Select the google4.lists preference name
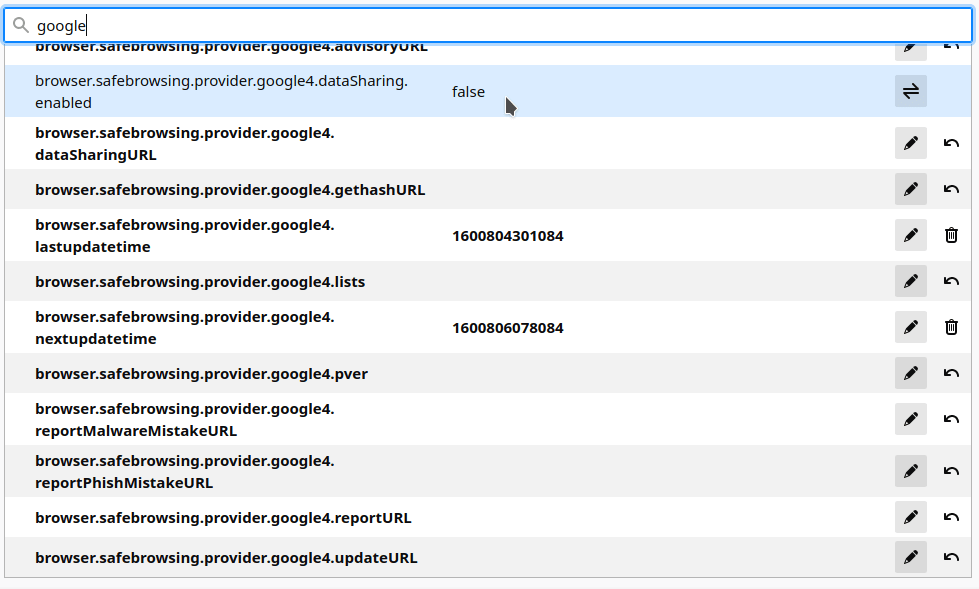Viewport: 979px width, 589px height. click(x=200, y=282)
